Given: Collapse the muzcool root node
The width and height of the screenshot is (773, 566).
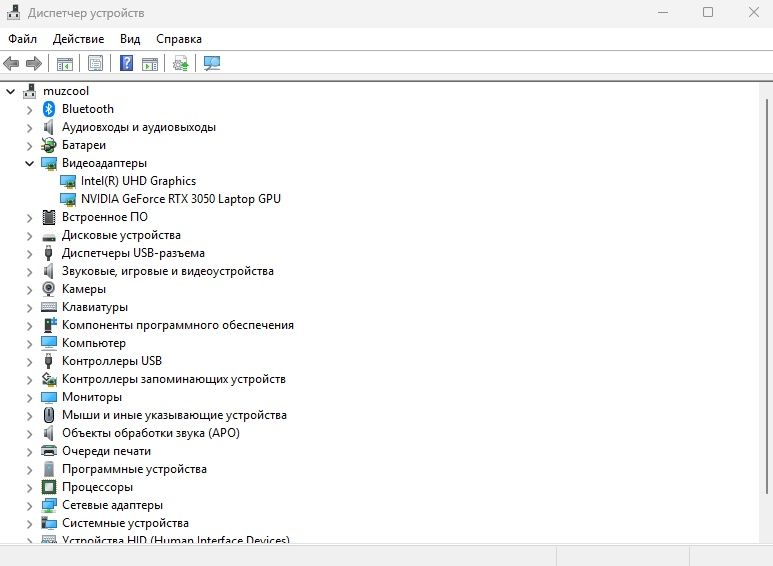Looking at the screenshot, I should coord(11,91).
